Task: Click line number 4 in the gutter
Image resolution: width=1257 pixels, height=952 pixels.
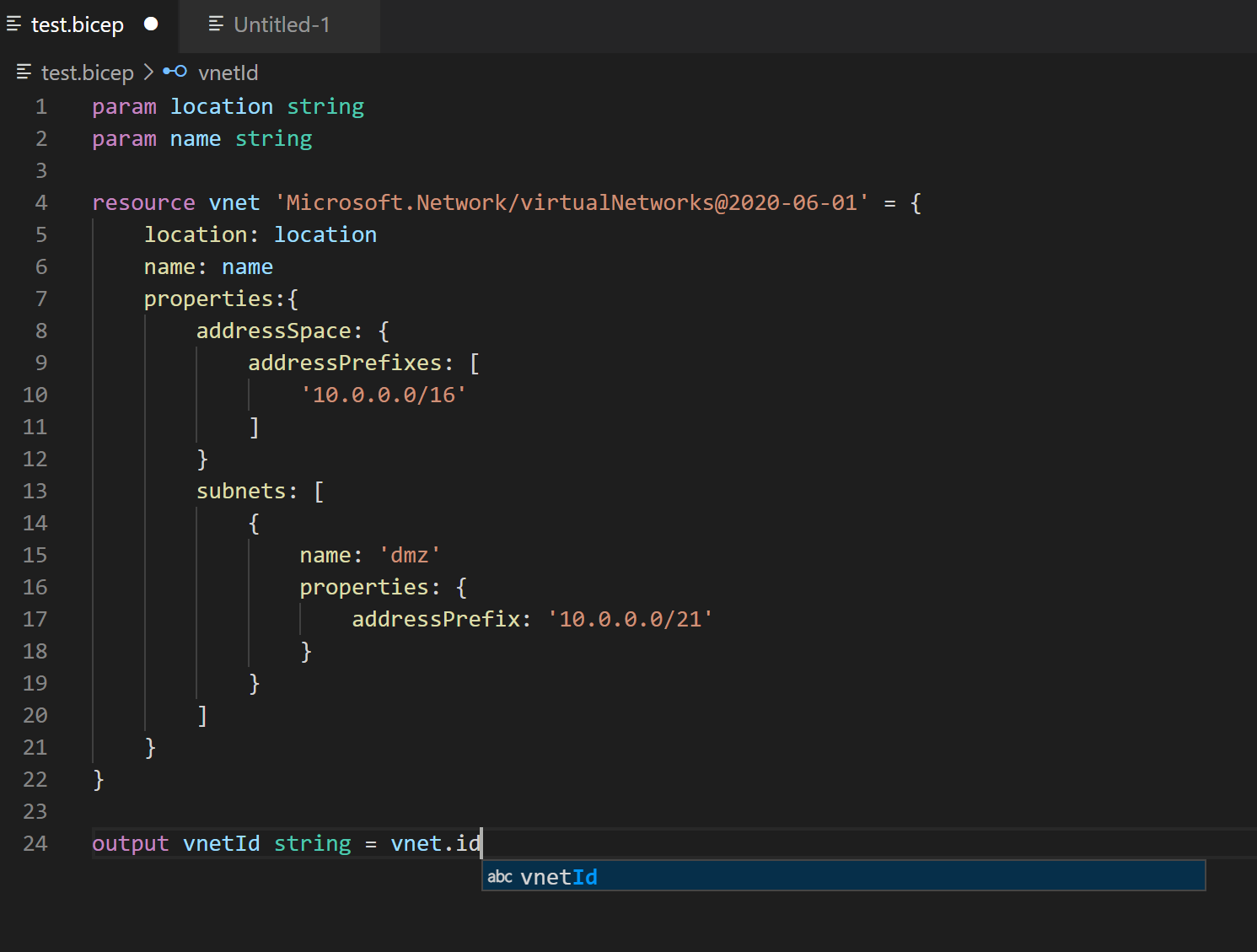Action: (40, 202)
